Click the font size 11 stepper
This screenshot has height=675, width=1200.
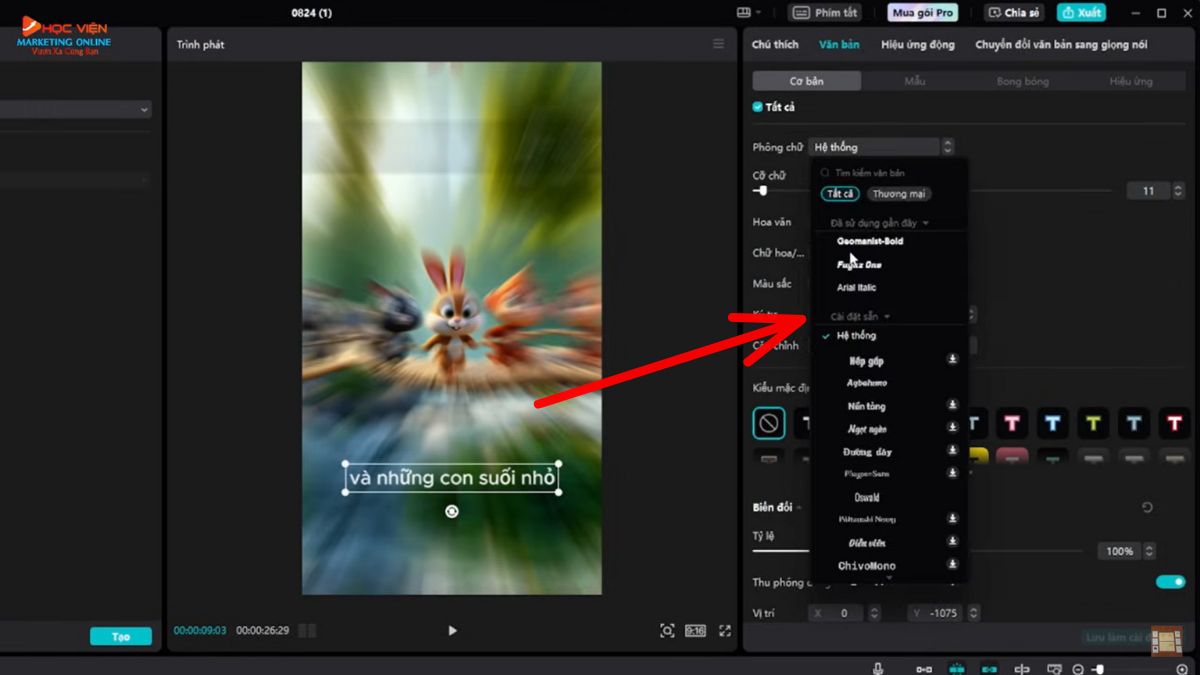1178,191
